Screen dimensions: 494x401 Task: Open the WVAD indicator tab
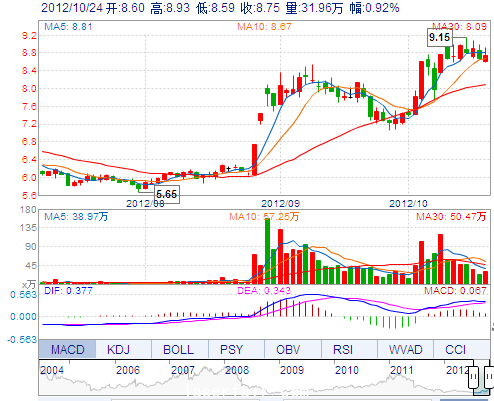pyautogui.click(x=405, y=349)
